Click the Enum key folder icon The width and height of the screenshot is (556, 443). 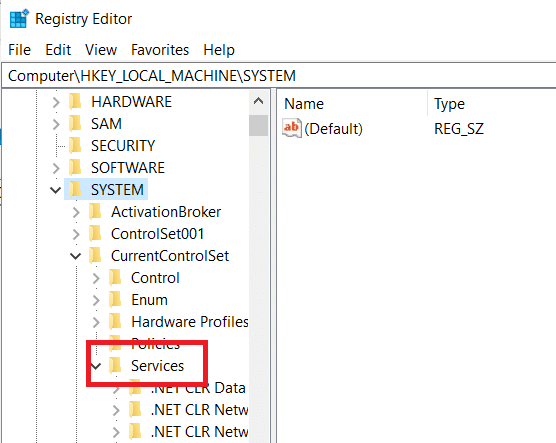coord(115,300)
